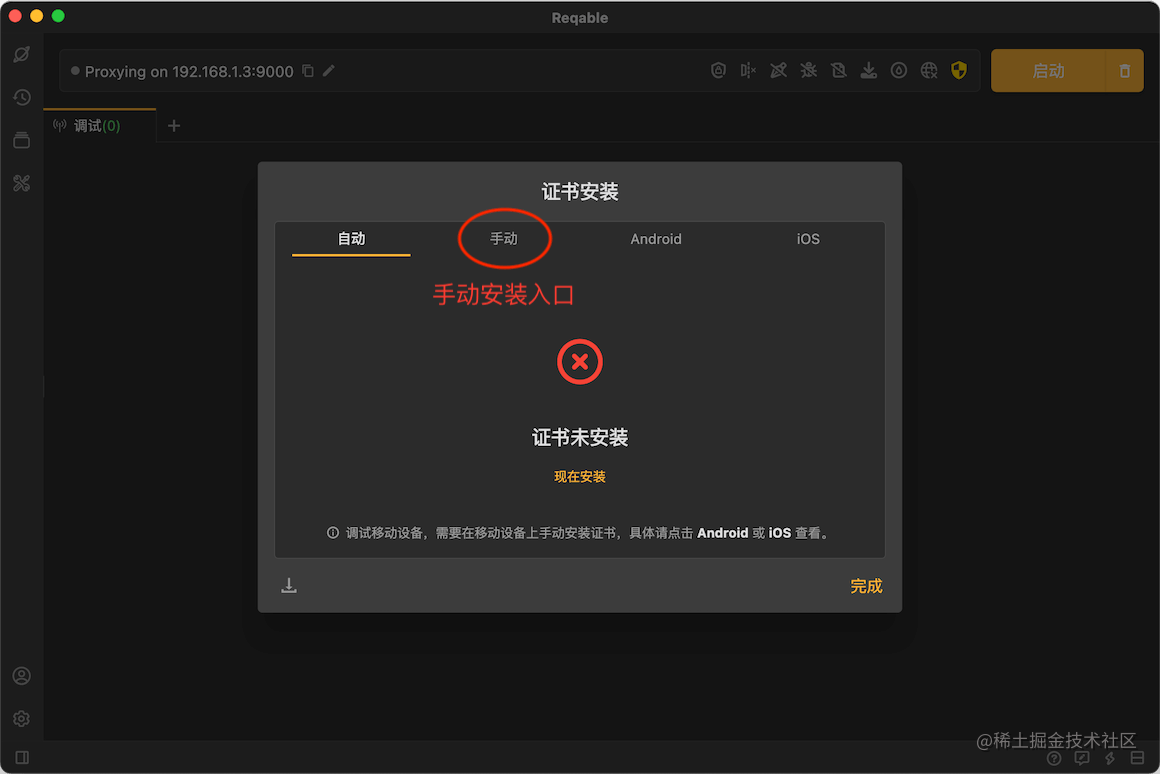Click the SSL lock shield icon in toolbar
Screen dimensions: 1160x774
718,70
